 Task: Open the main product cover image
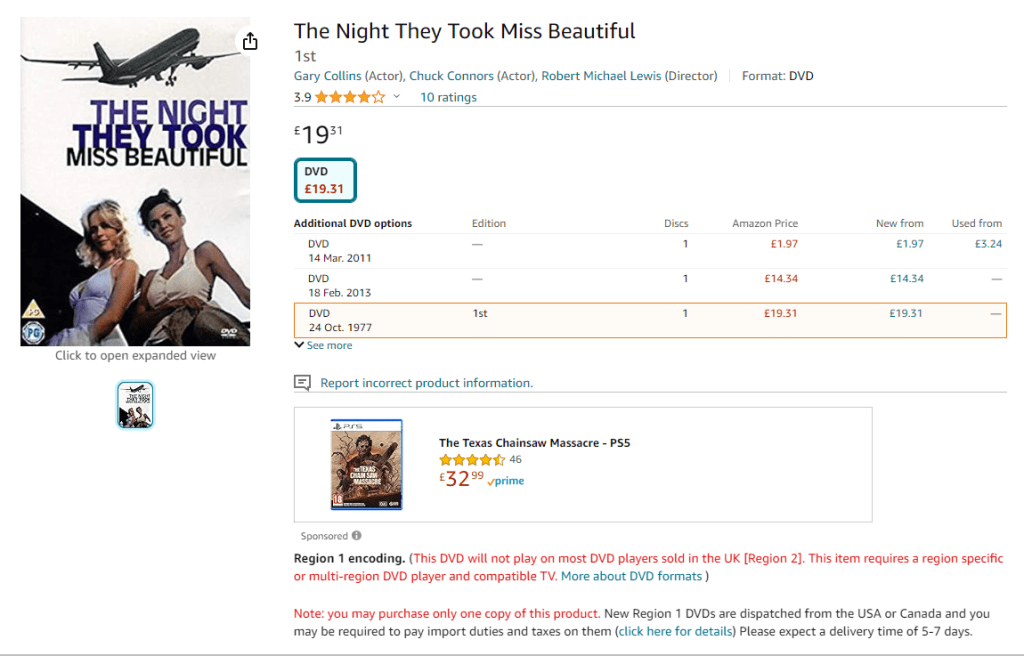(135, 182)
